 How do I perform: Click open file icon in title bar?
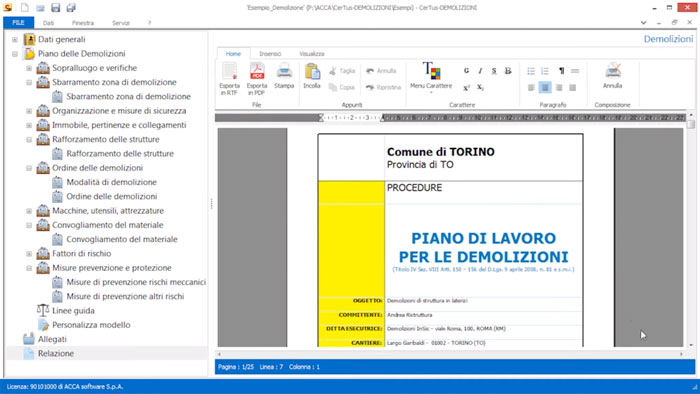pyautogui.click(x=40, y=8)
